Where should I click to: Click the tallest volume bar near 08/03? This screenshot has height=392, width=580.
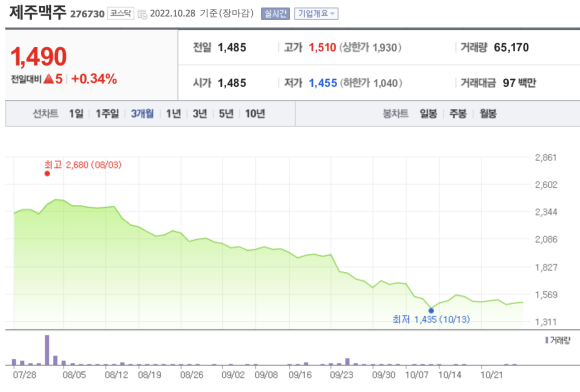(47, 350)
